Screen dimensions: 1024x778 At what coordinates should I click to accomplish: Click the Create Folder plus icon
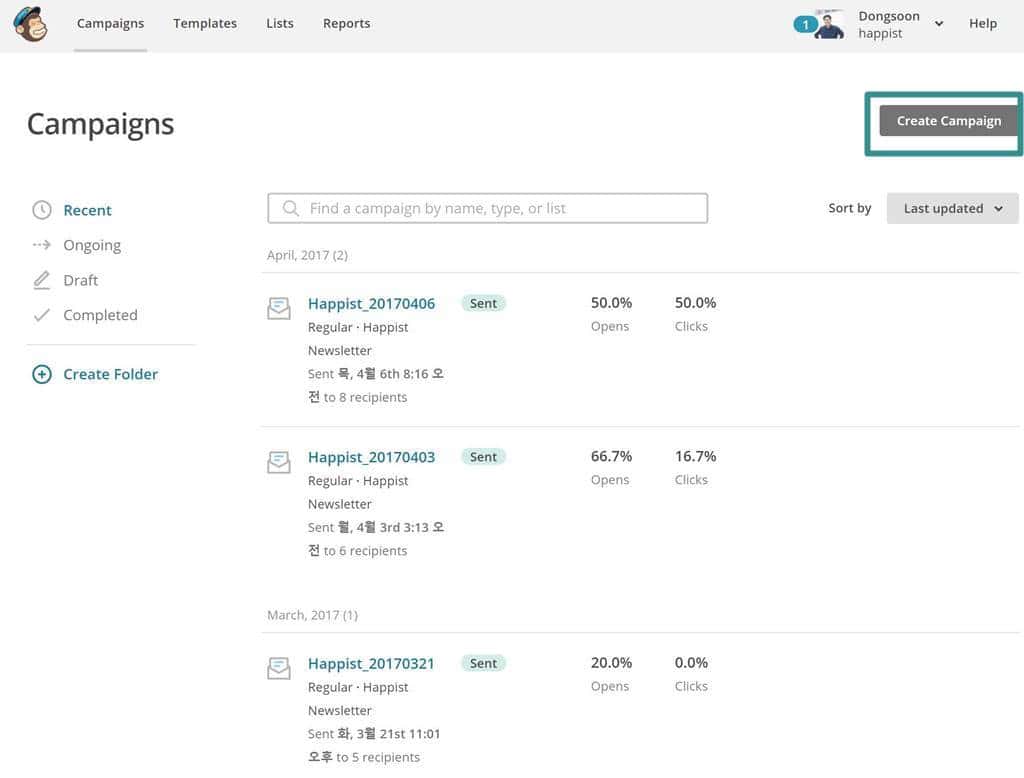pos(41,373)
